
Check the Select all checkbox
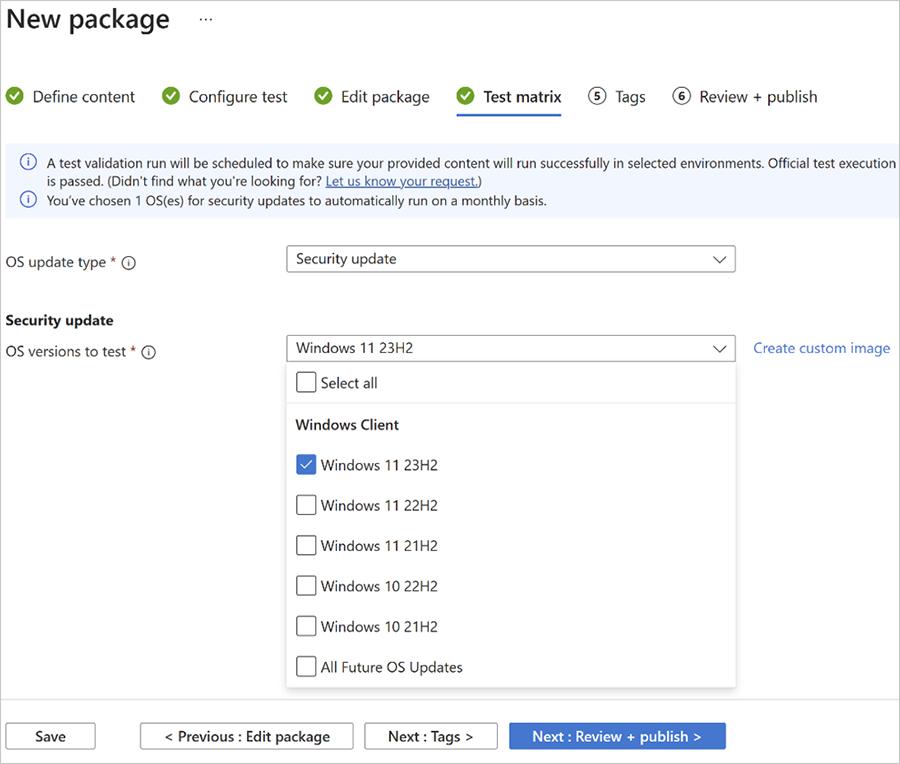[306, 383]
